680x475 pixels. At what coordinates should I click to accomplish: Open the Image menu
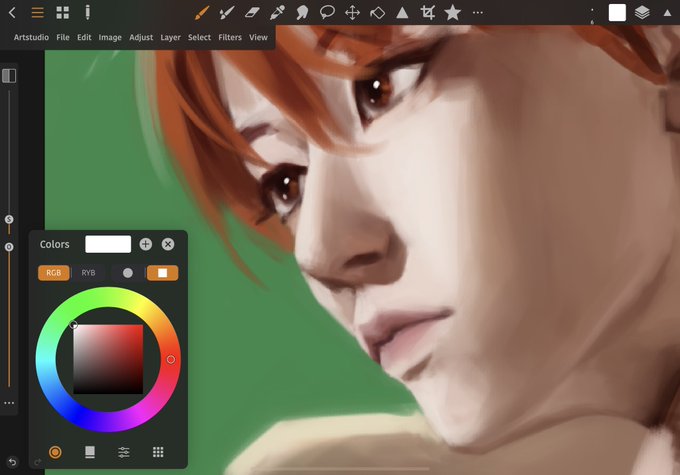[x=110, y=37]
